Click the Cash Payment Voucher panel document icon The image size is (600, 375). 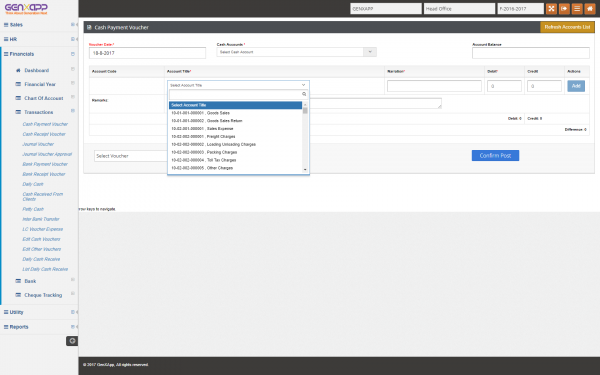[x=89, y=27]
